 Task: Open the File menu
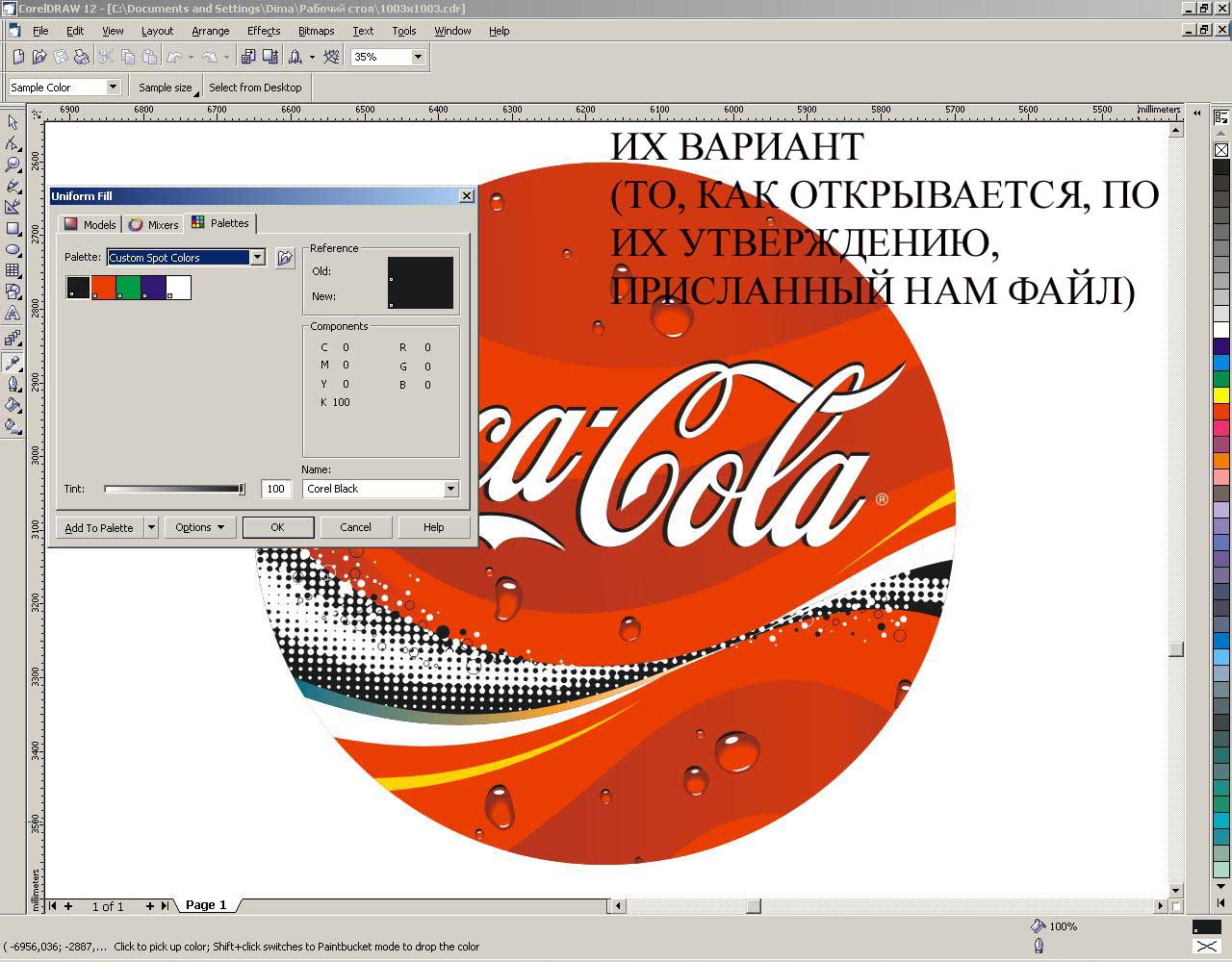coord(40,31)
